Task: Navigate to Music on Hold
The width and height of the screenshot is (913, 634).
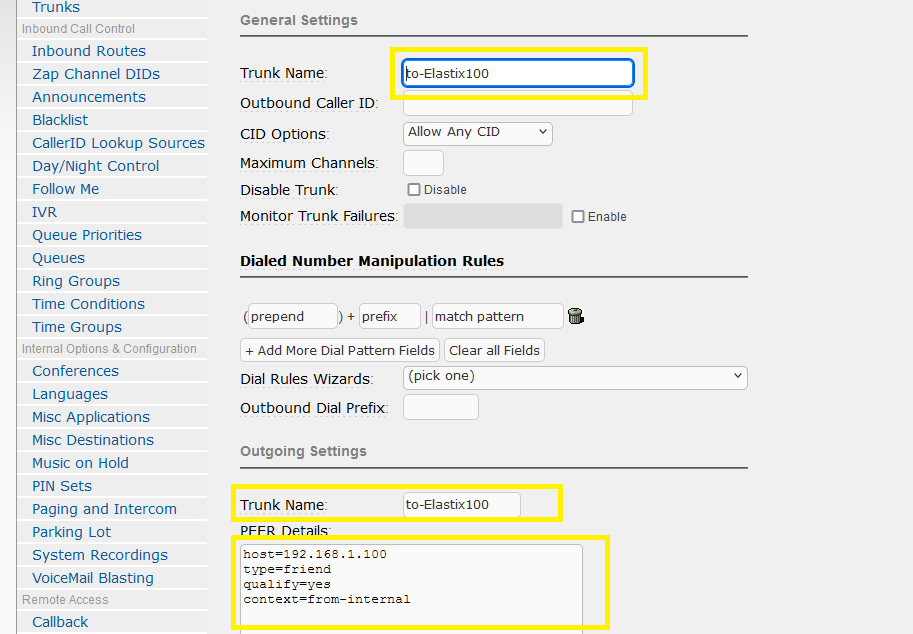Action: tap(80, 463)
